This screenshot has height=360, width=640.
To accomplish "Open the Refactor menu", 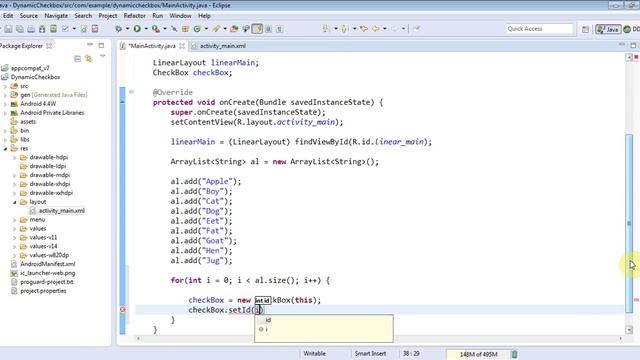I will point(135,16).
